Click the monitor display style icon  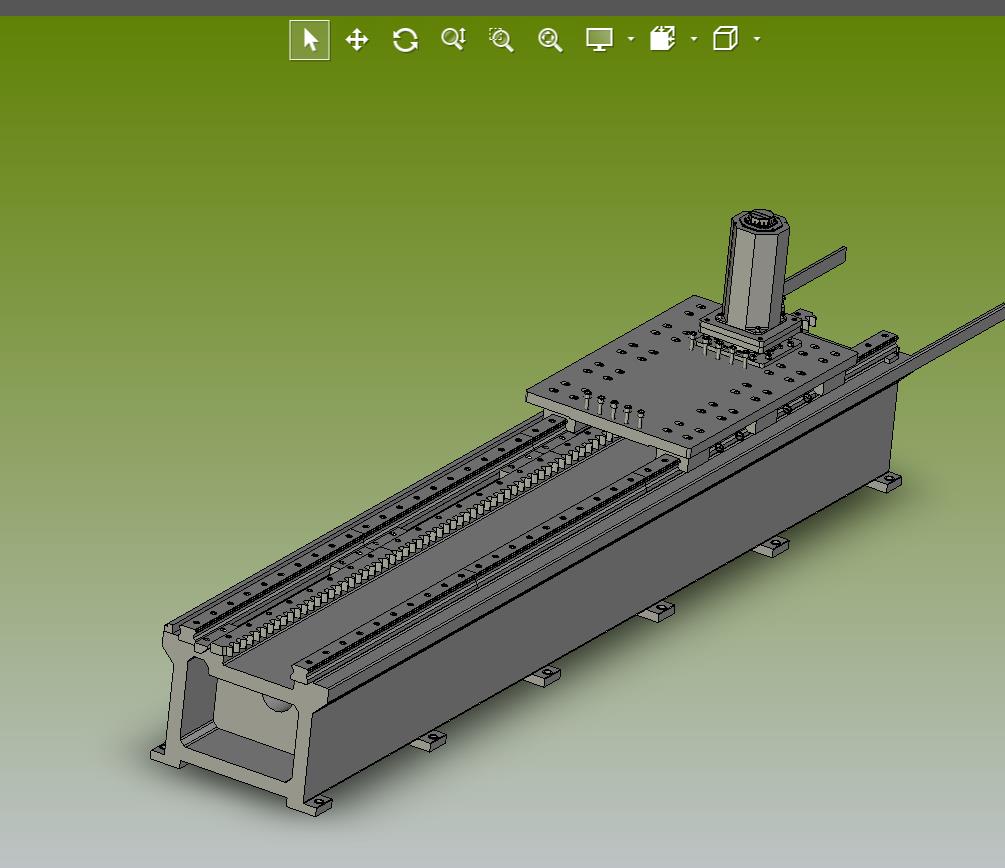tap(599, 40)
